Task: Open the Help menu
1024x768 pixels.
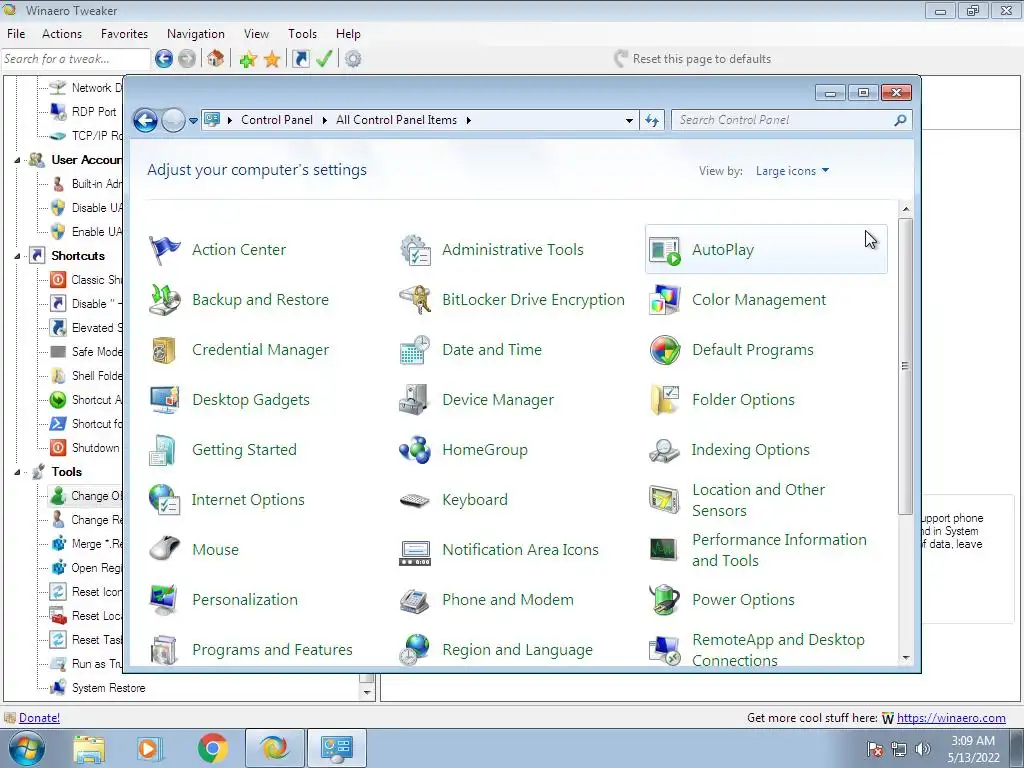Action: point(348,34)
